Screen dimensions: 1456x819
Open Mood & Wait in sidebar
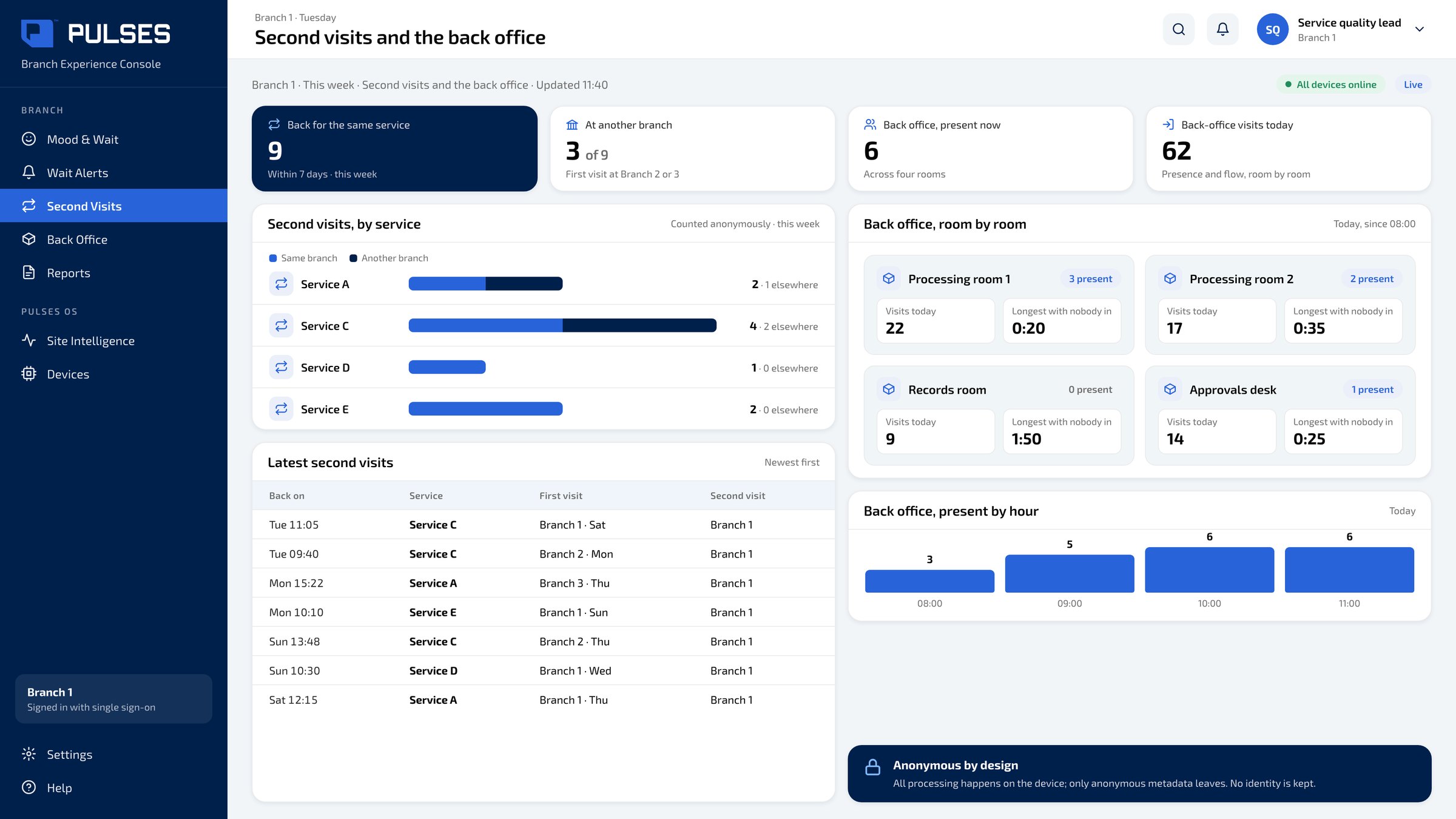pyautogui.click(x=113, y=139)
